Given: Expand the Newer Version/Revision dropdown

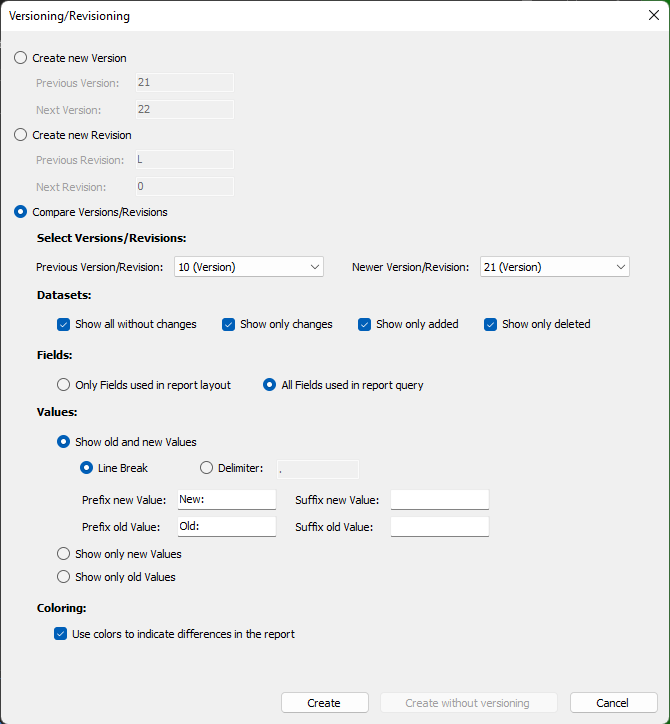Looking at the screenshot, I should pyautogui.click(x=554, y=267).
